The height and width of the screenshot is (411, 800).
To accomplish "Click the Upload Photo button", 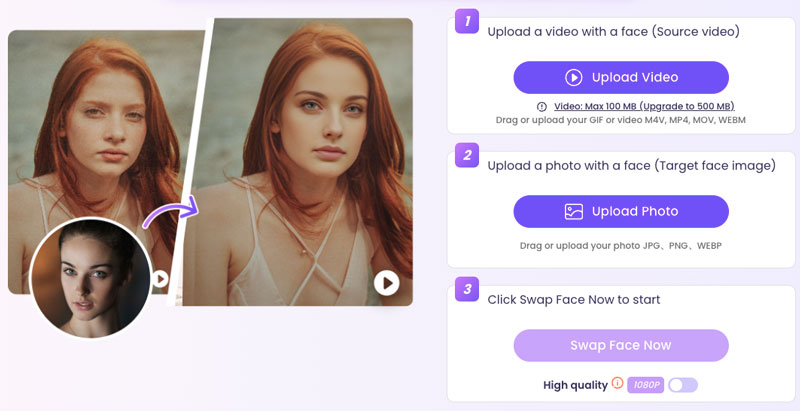I will [621, 212].
